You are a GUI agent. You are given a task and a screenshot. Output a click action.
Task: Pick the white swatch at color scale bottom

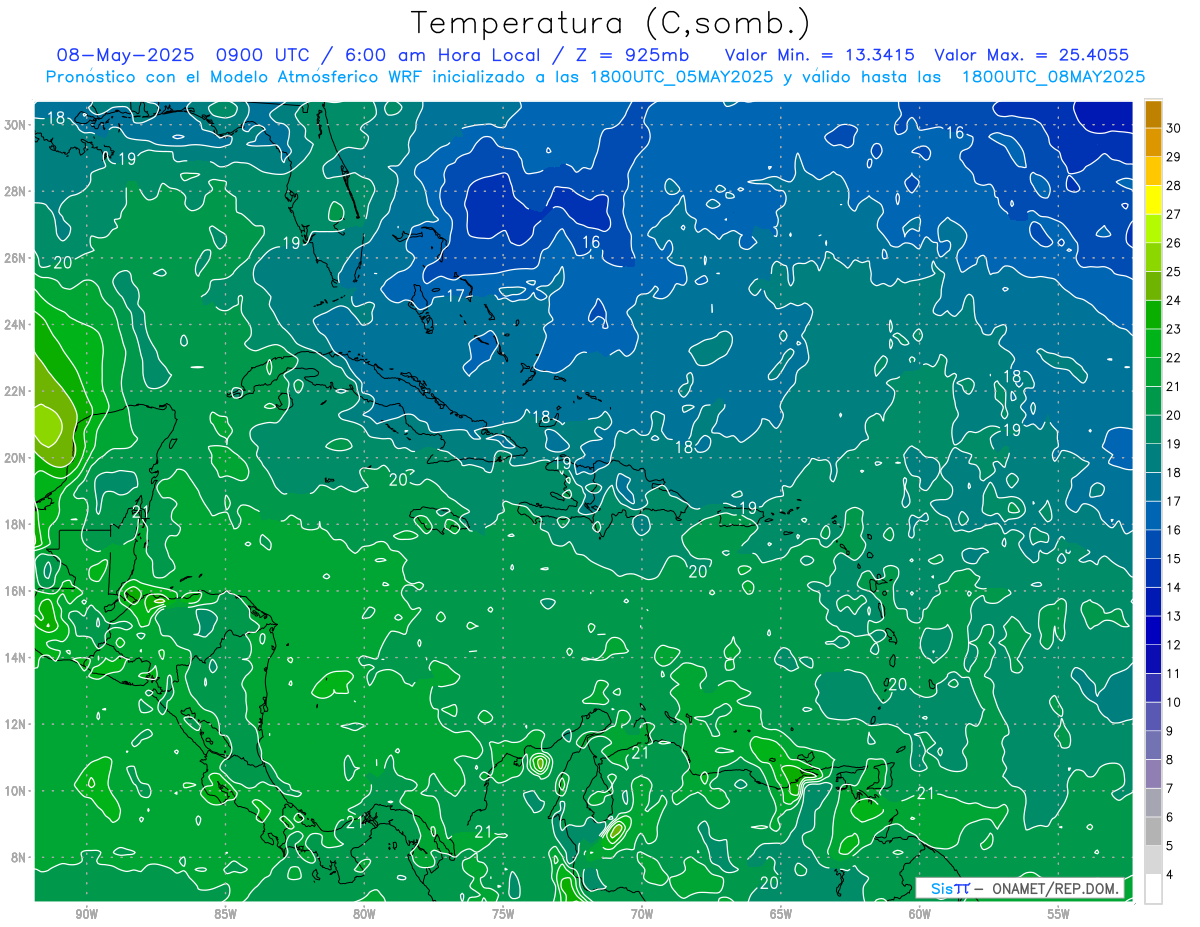pos(1153,889)
